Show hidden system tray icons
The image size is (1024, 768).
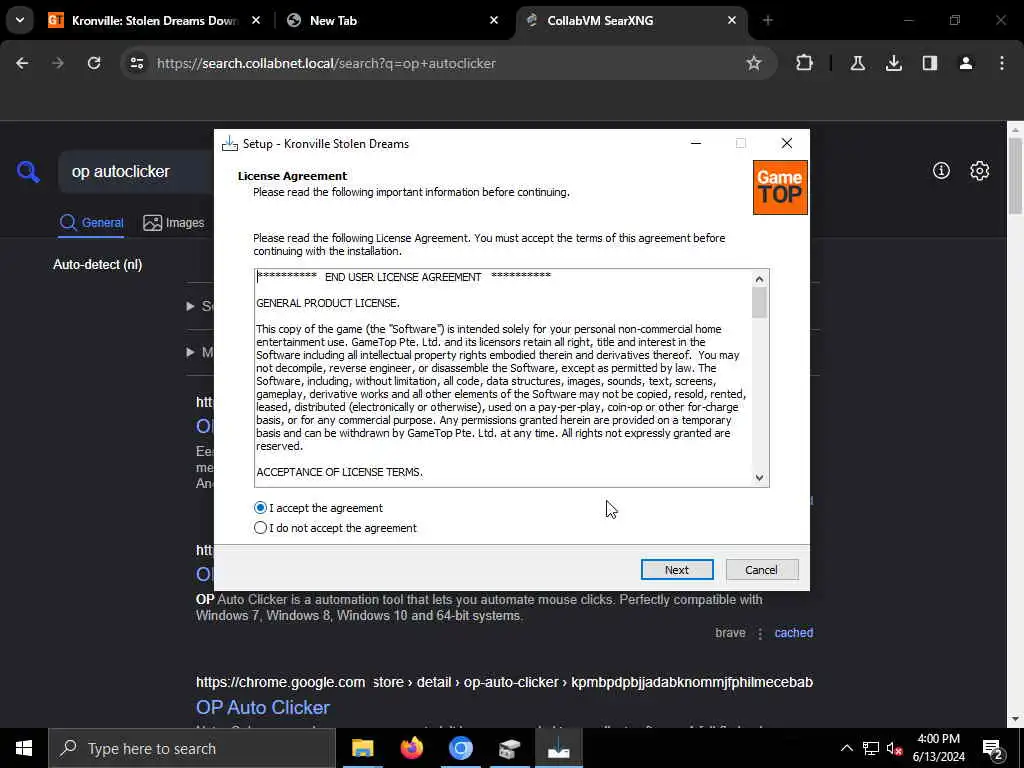pos(846,748)
